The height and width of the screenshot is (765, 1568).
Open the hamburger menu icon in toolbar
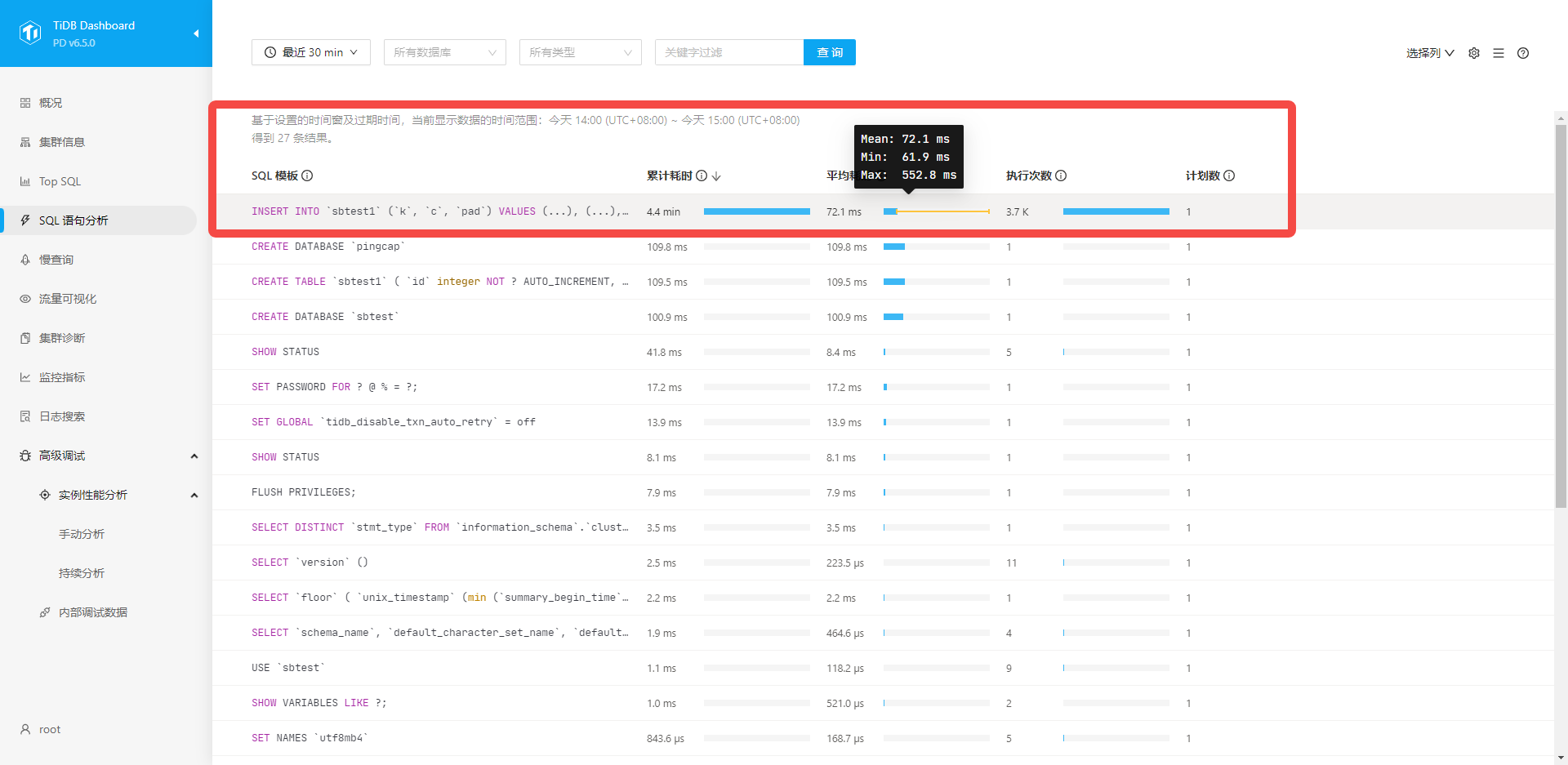click(1499, 53)
